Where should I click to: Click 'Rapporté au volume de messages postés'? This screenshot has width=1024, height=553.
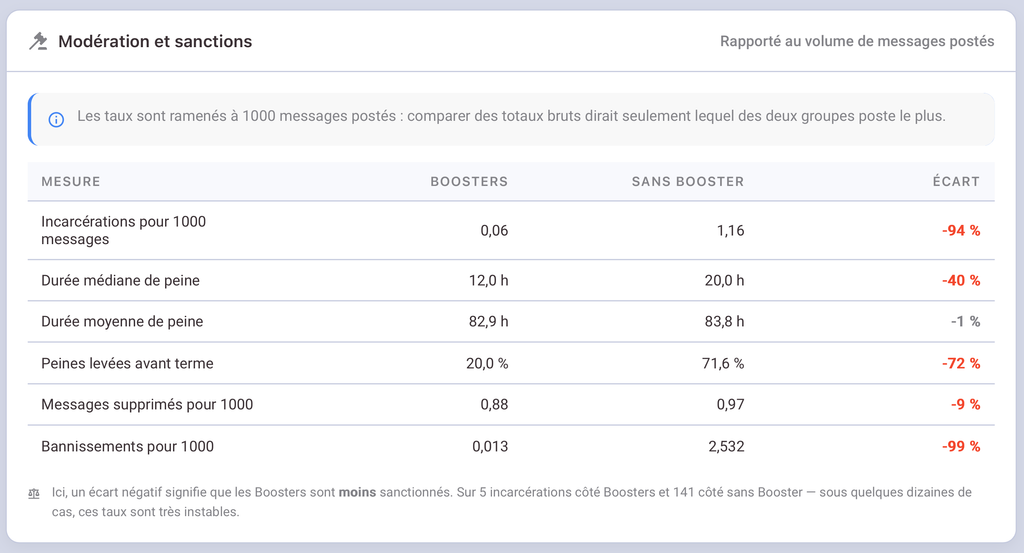[x=857, y=41]
